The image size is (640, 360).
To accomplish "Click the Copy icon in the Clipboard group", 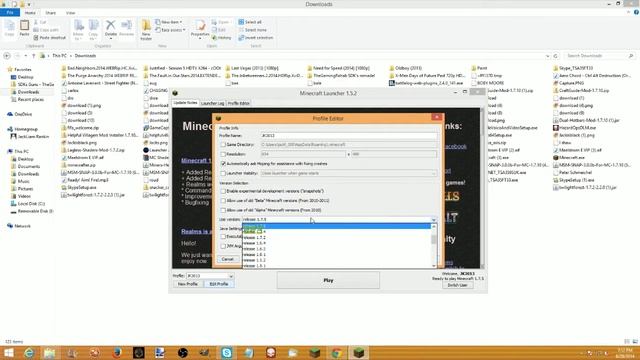I will [x=9, y=27].
